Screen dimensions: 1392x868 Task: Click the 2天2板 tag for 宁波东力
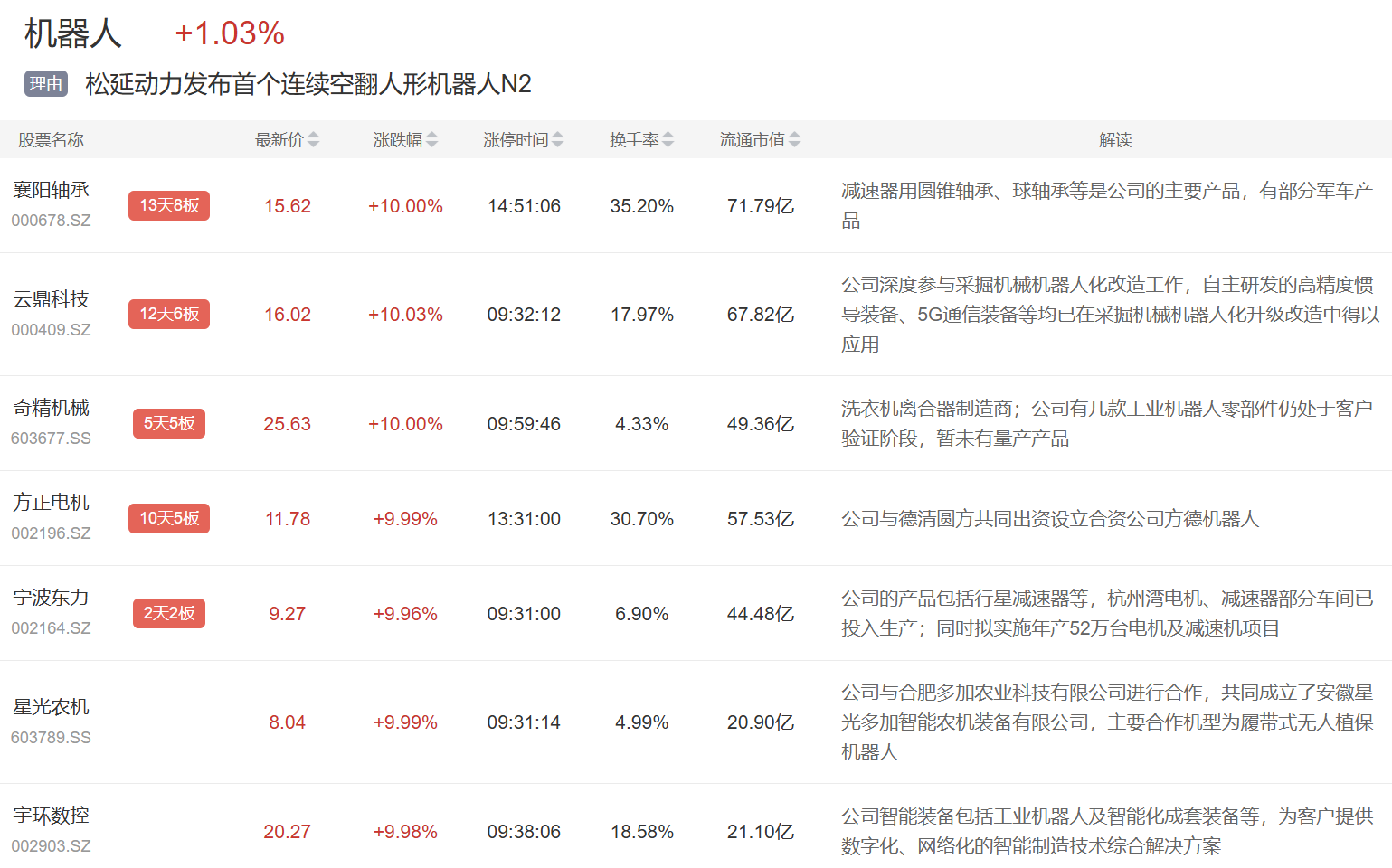(x=169, y=613)
